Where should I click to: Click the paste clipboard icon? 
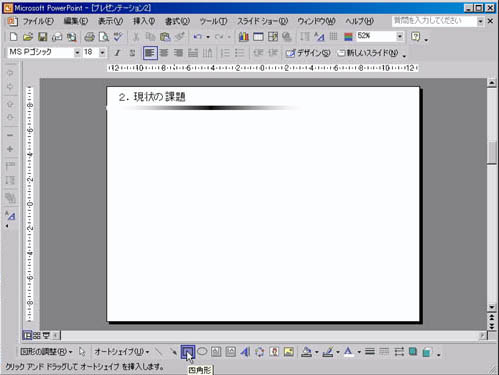pyautogui.click(x=165, y=37)
